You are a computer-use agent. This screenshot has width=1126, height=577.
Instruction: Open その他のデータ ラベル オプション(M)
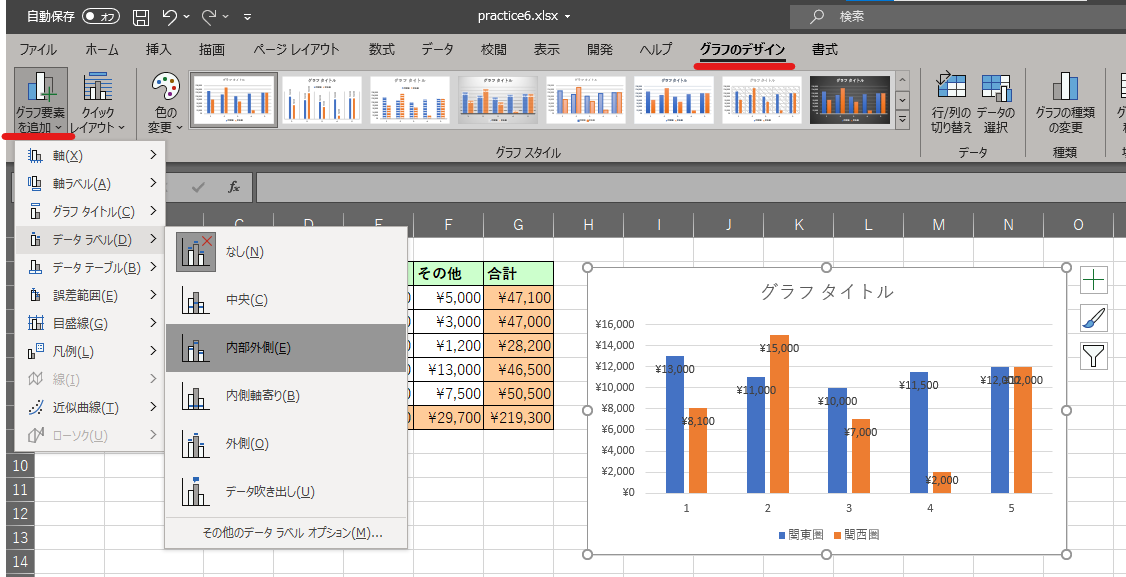point(286,532)
